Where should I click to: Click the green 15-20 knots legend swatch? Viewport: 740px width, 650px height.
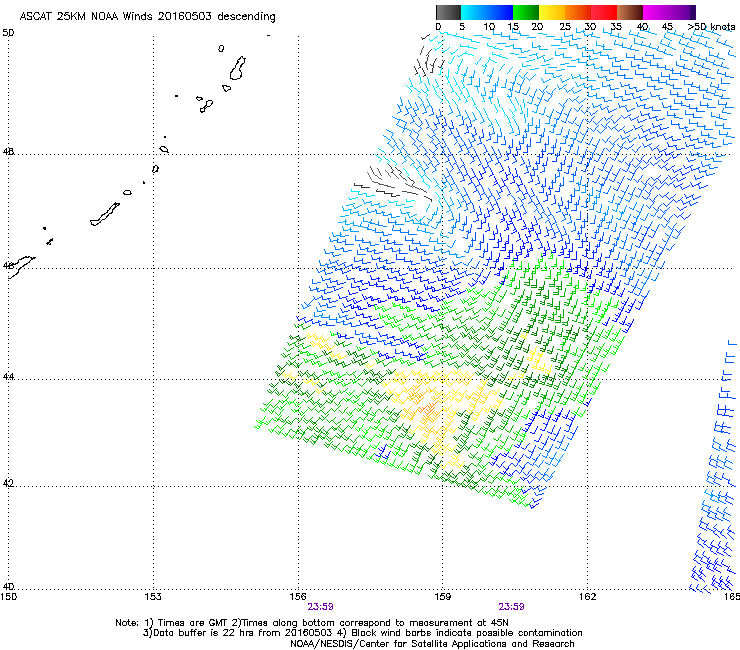[x=526, y=12]
